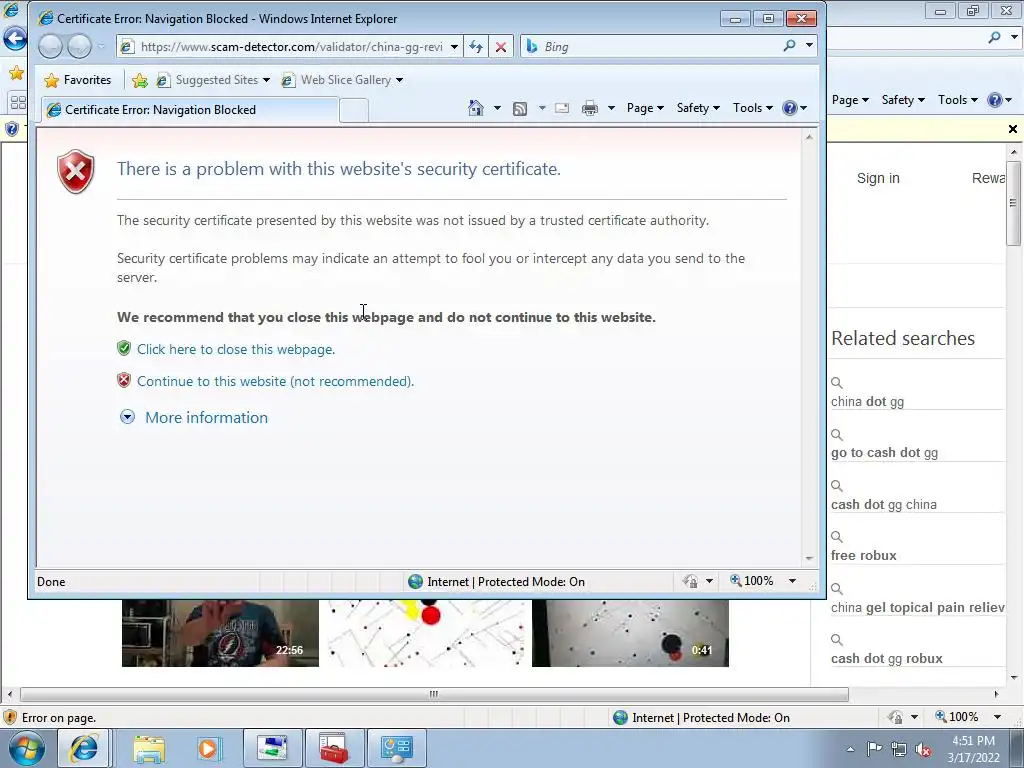
Task: Expand the More information section
Action: point(194,417)
